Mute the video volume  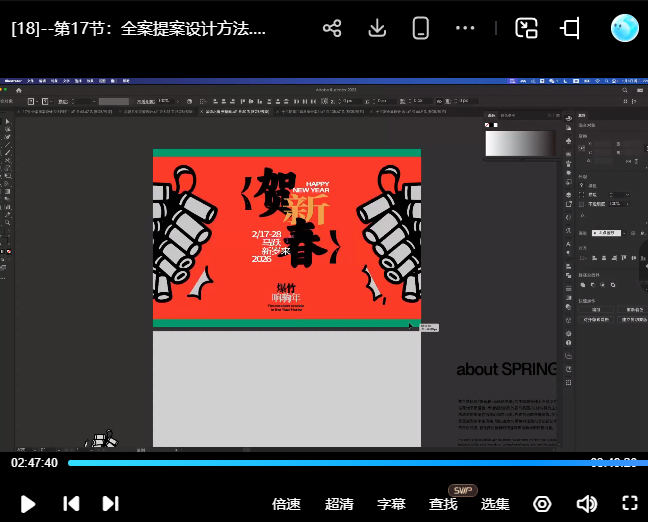coord(587,504)
